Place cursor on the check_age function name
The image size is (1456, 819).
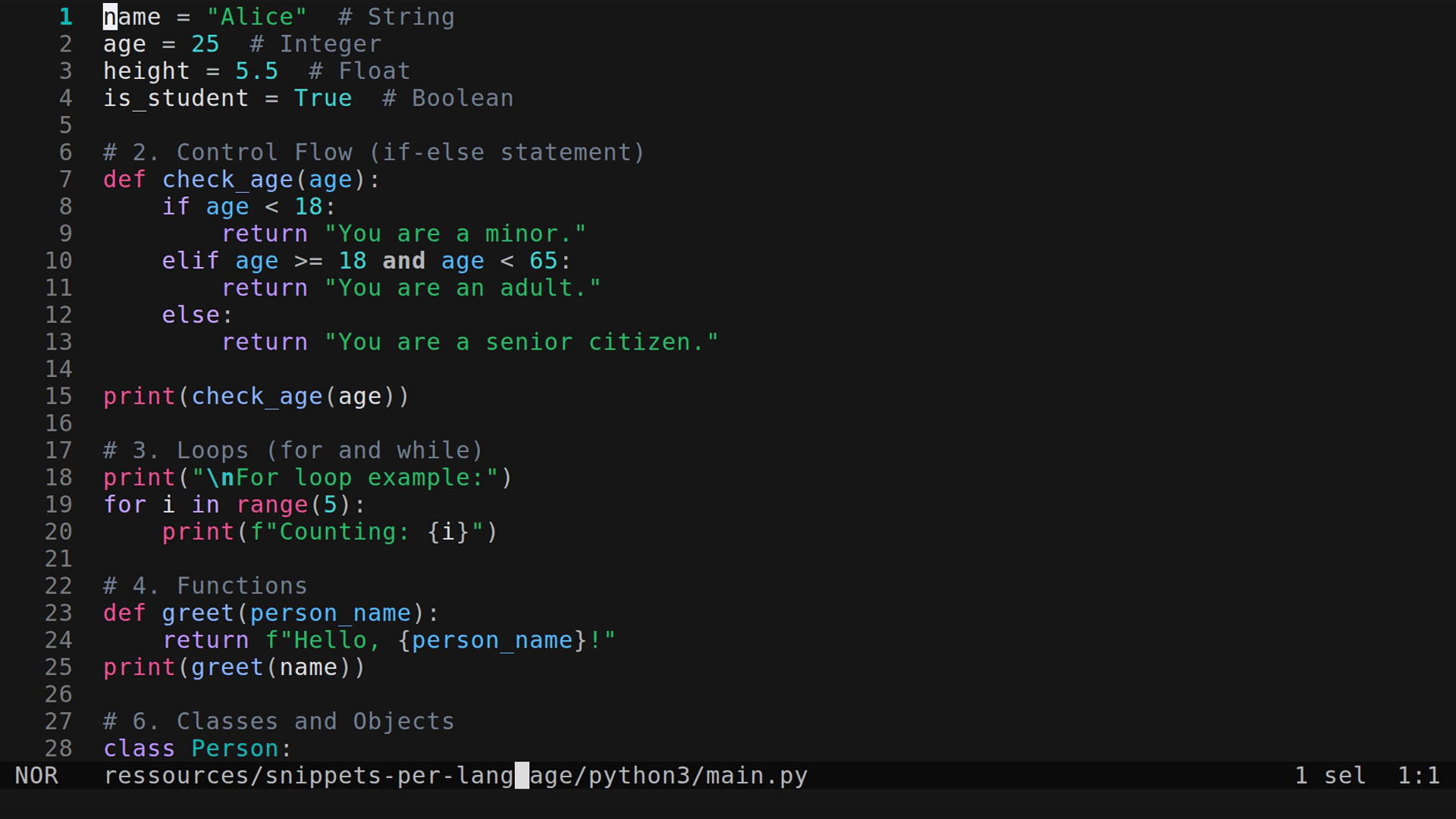coord(227,179)
